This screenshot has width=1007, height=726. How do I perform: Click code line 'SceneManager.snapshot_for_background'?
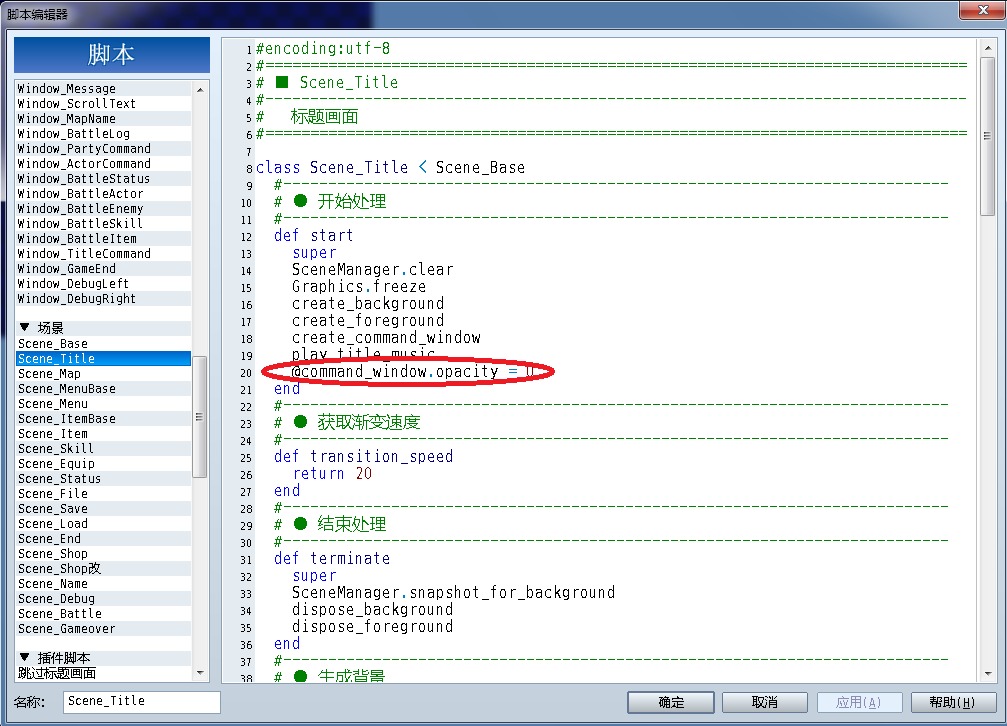coord(453,592)
